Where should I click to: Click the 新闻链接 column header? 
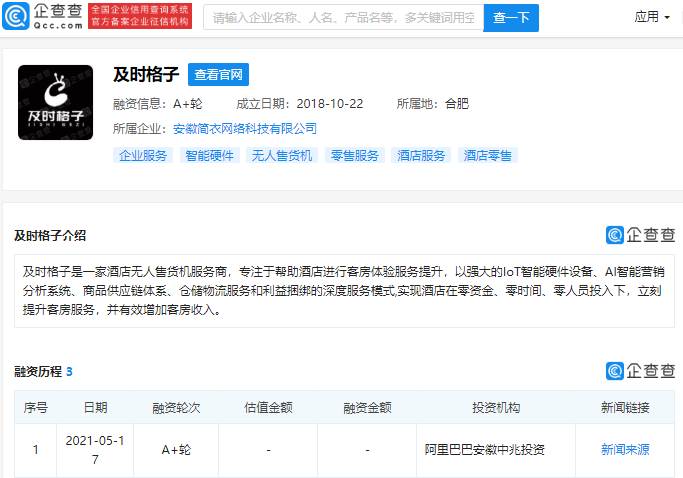(625, 408)
